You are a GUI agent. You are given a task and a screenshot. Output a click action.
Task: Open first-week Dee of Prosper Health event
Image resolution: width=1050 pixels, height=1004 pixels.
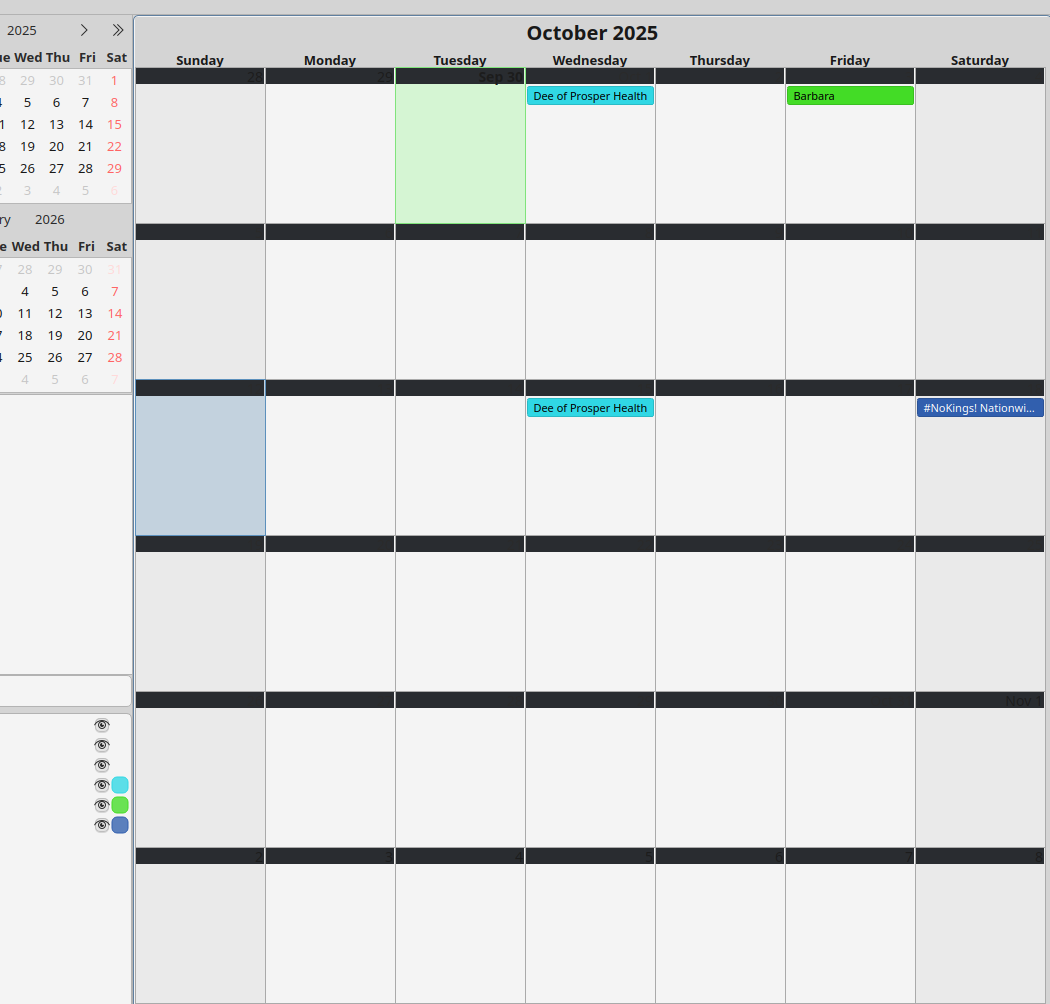click(x=590, y=96)
